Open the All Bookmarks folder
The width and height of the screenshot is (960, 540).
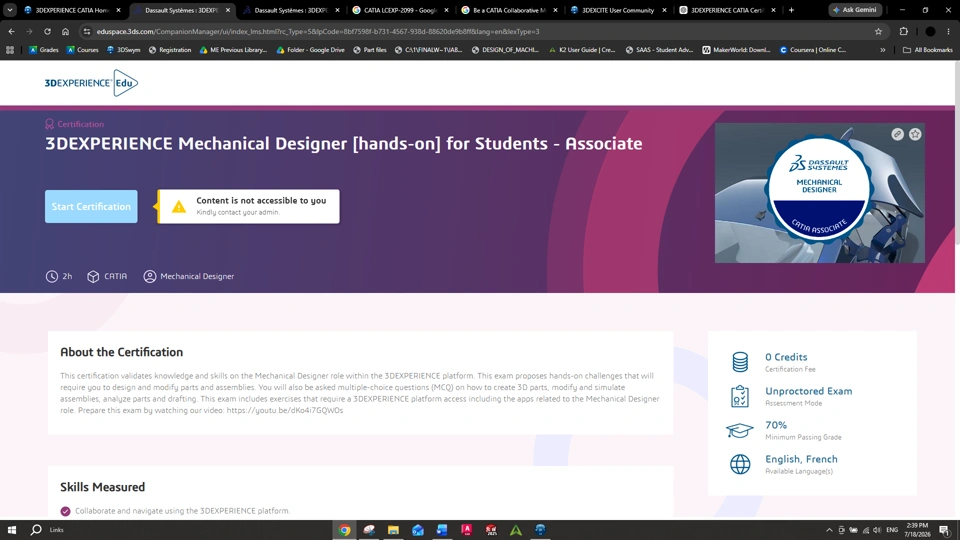928,50
